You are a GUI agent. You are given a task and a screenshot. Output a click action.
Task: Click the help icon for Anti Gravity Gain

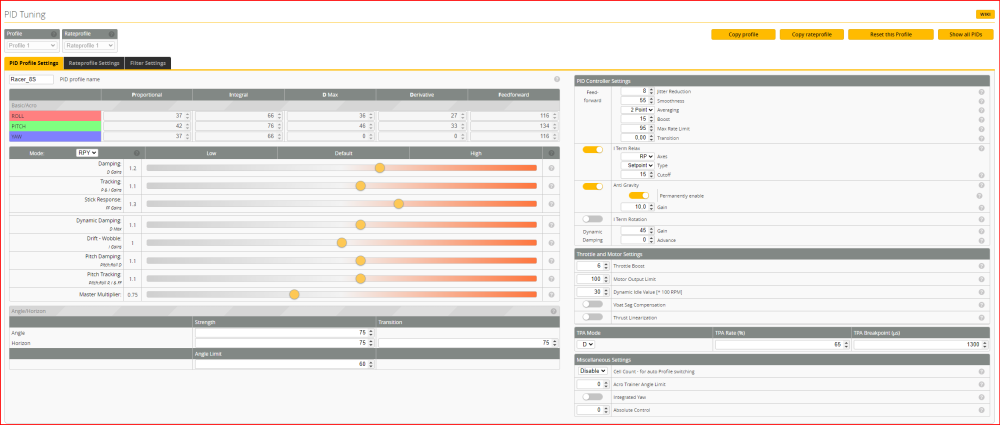point(982,206)
